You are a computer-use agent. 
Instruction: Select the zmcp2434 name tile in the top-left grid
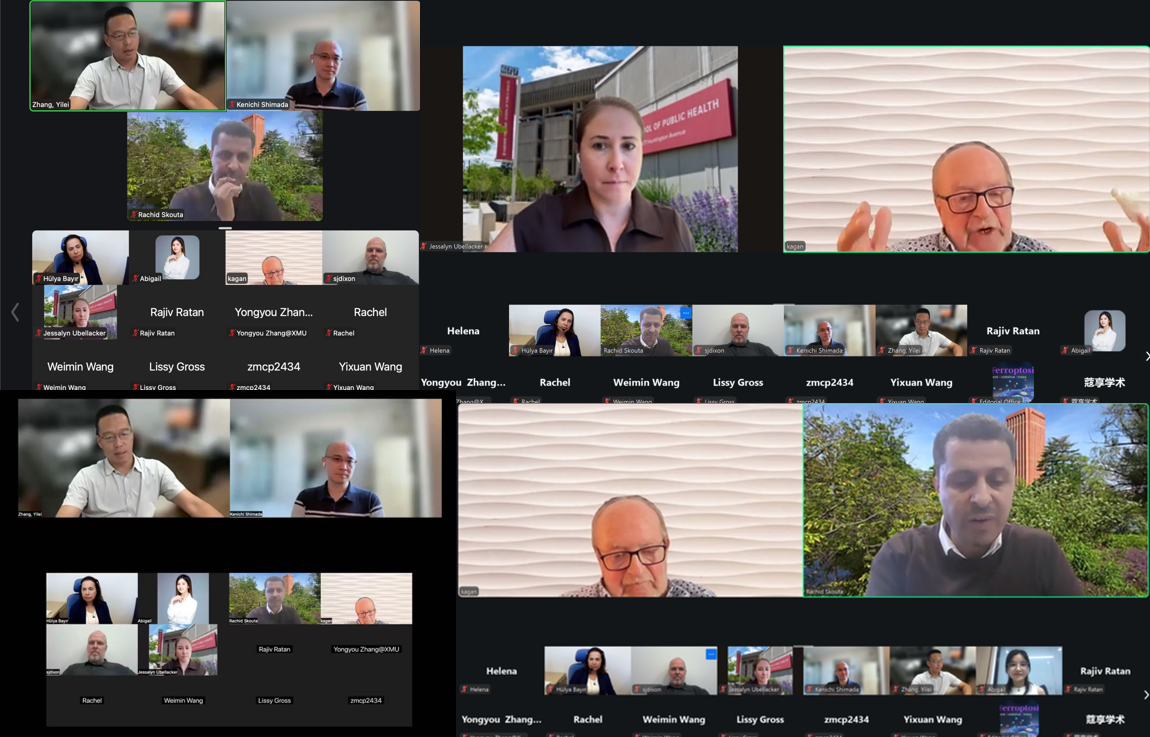274,367
